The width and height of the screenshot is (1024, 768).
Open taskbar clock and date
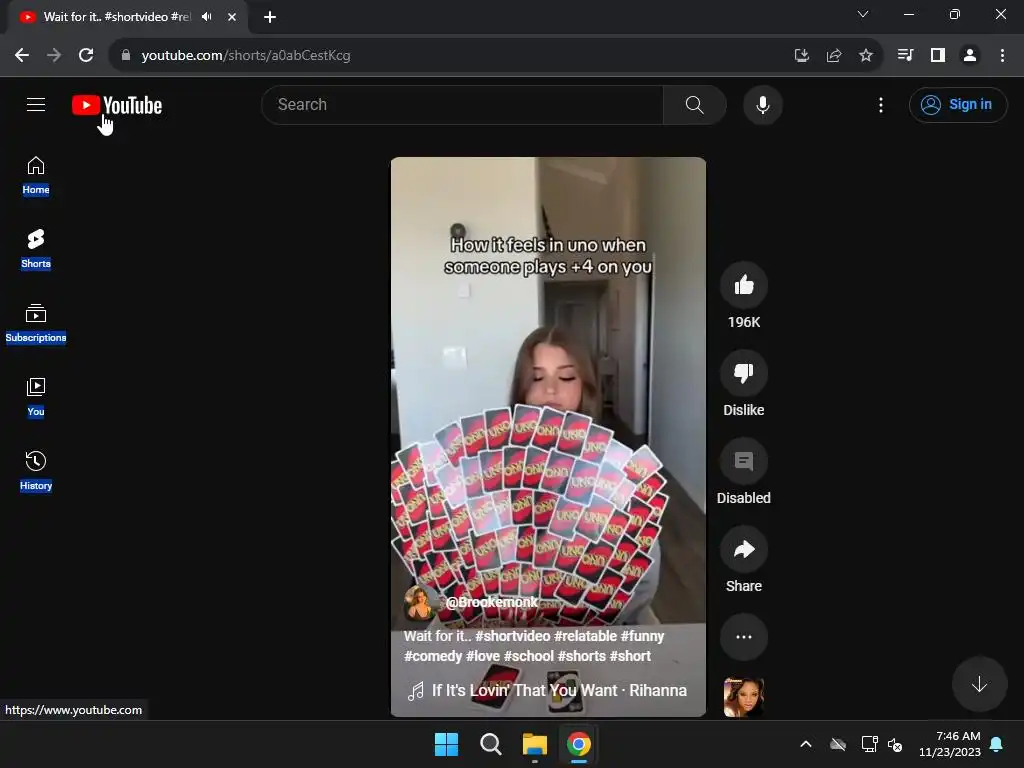point(950,744)
